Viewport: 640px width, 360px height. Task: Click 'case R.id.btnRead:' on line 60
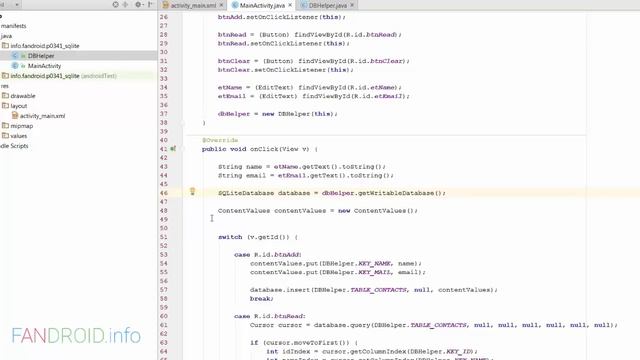click(270, 316)
